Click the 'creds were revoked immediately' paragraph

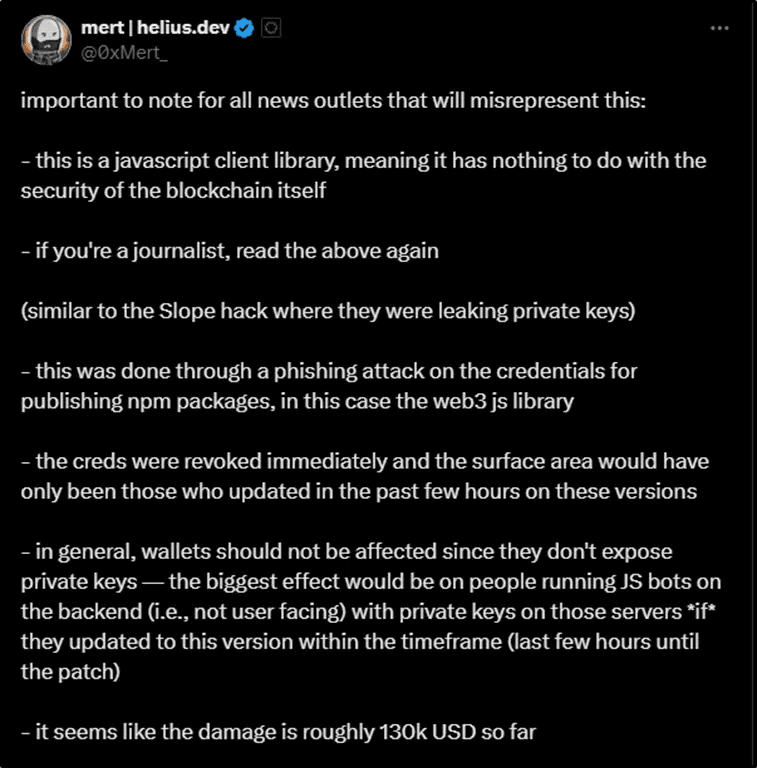coord(365,476)
